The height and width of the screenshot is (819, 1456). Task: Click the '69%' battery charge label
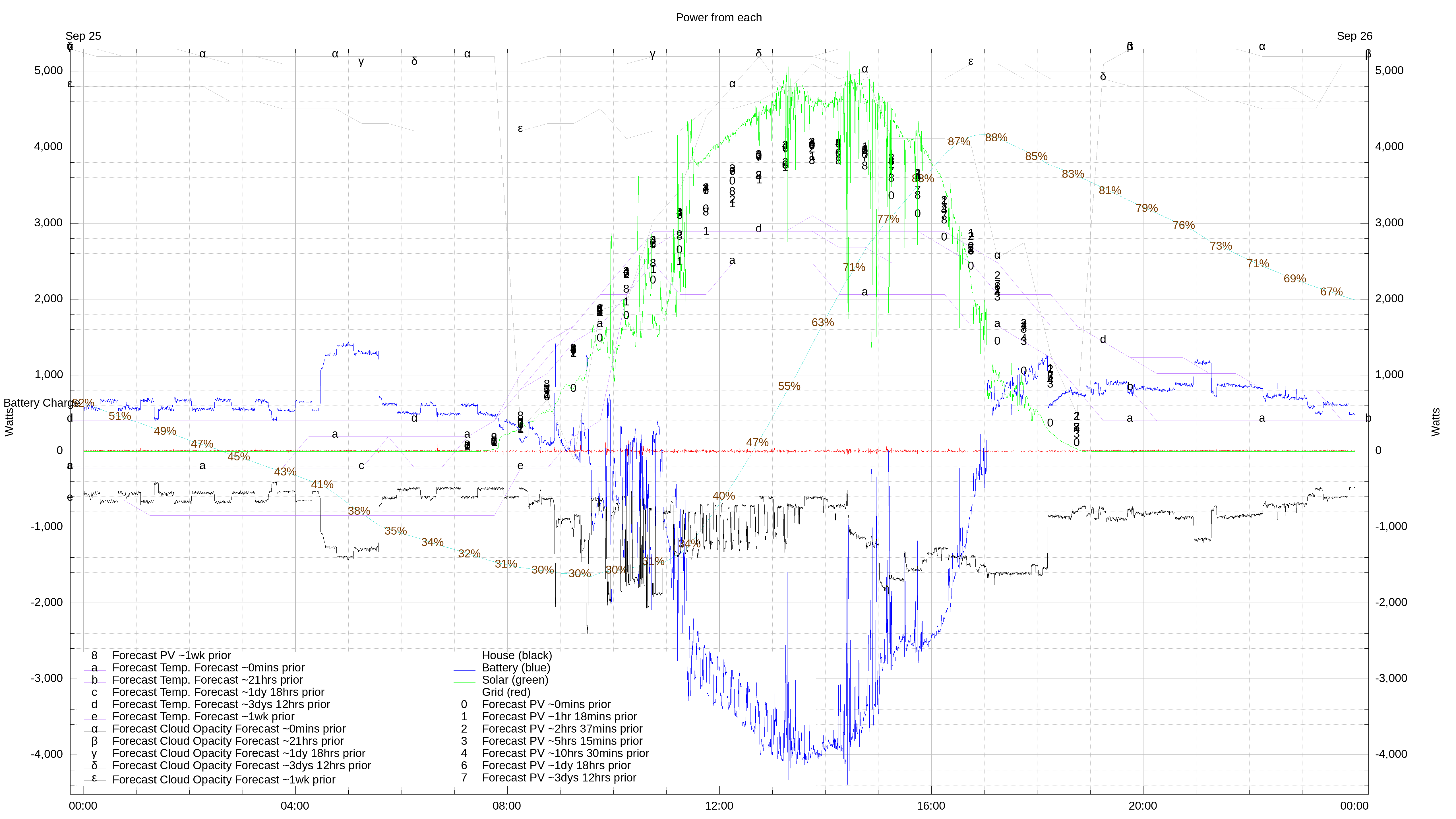pos(1294,279)
